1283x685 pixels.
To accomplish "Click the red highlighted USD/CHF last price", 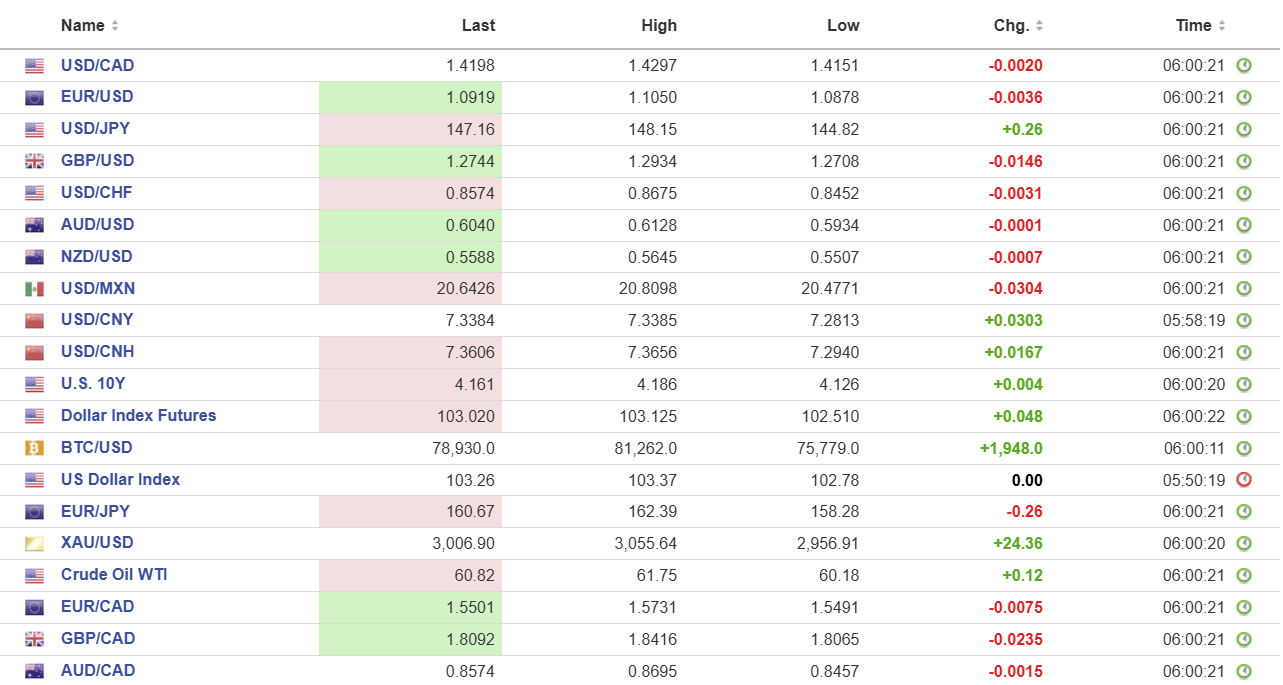I will 470,193.
